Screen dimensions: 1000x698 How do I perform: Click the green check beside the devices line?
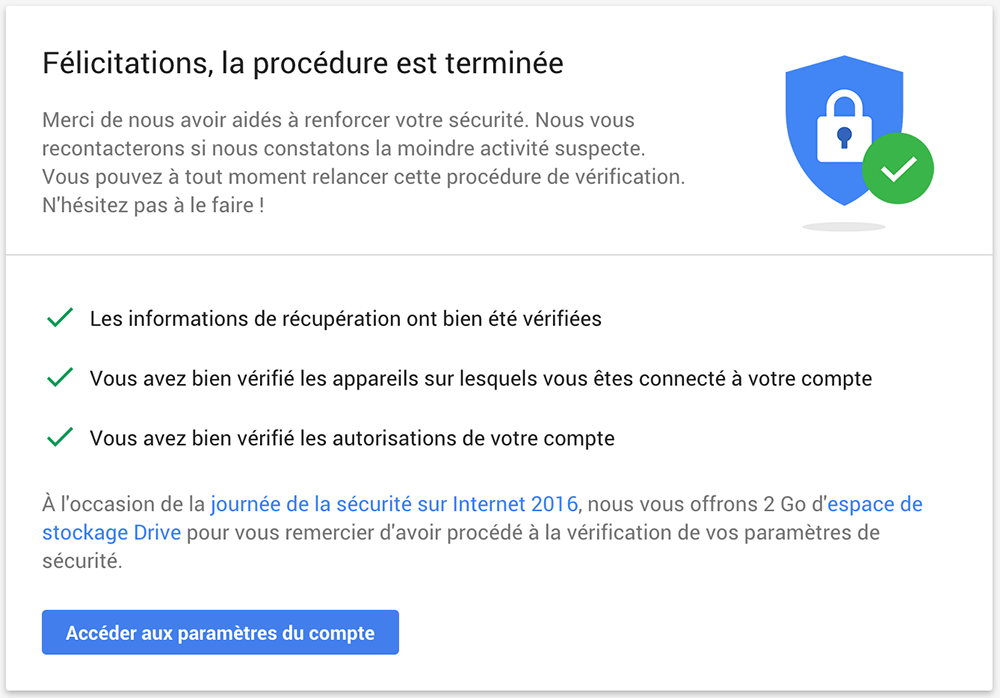(x=59, y=377)
